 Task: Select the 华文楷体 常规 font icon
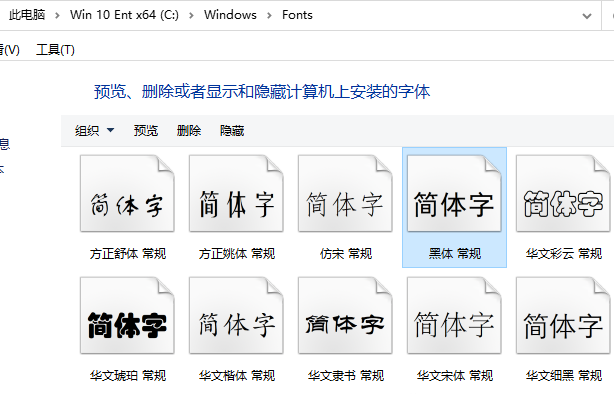click(236, 316)
